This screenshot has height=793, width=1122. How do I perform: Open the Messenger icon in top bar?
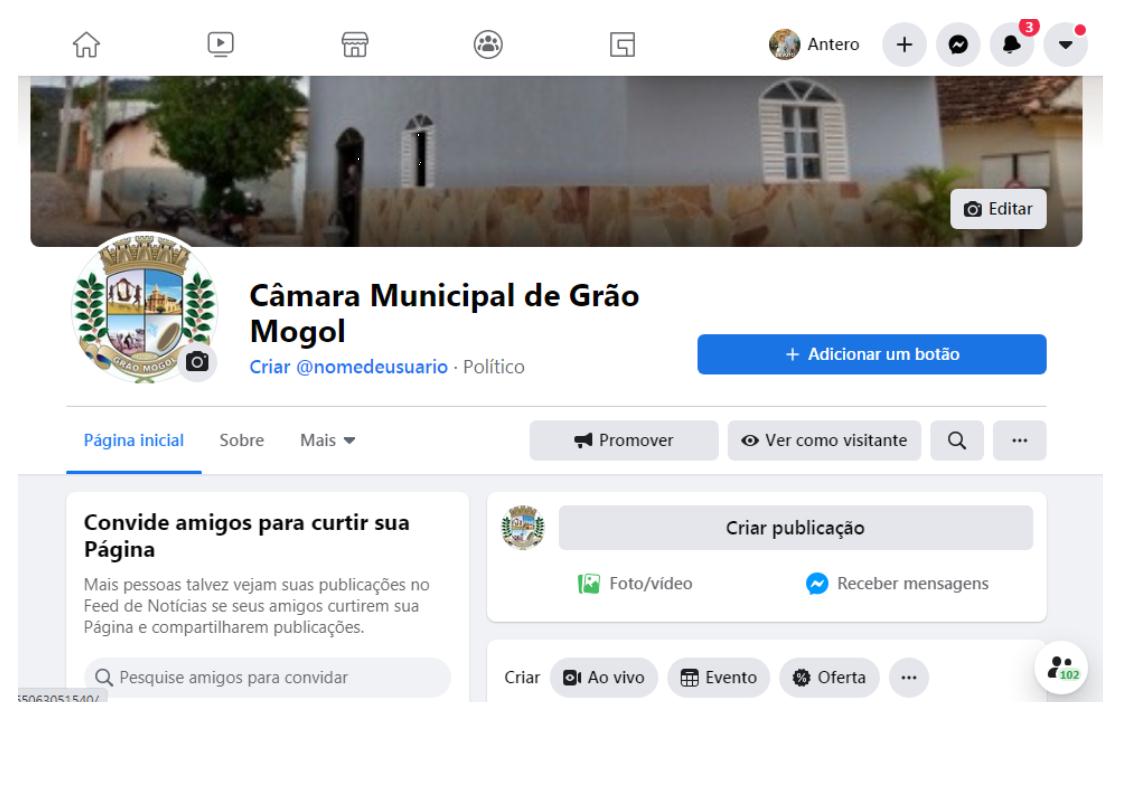958,45
